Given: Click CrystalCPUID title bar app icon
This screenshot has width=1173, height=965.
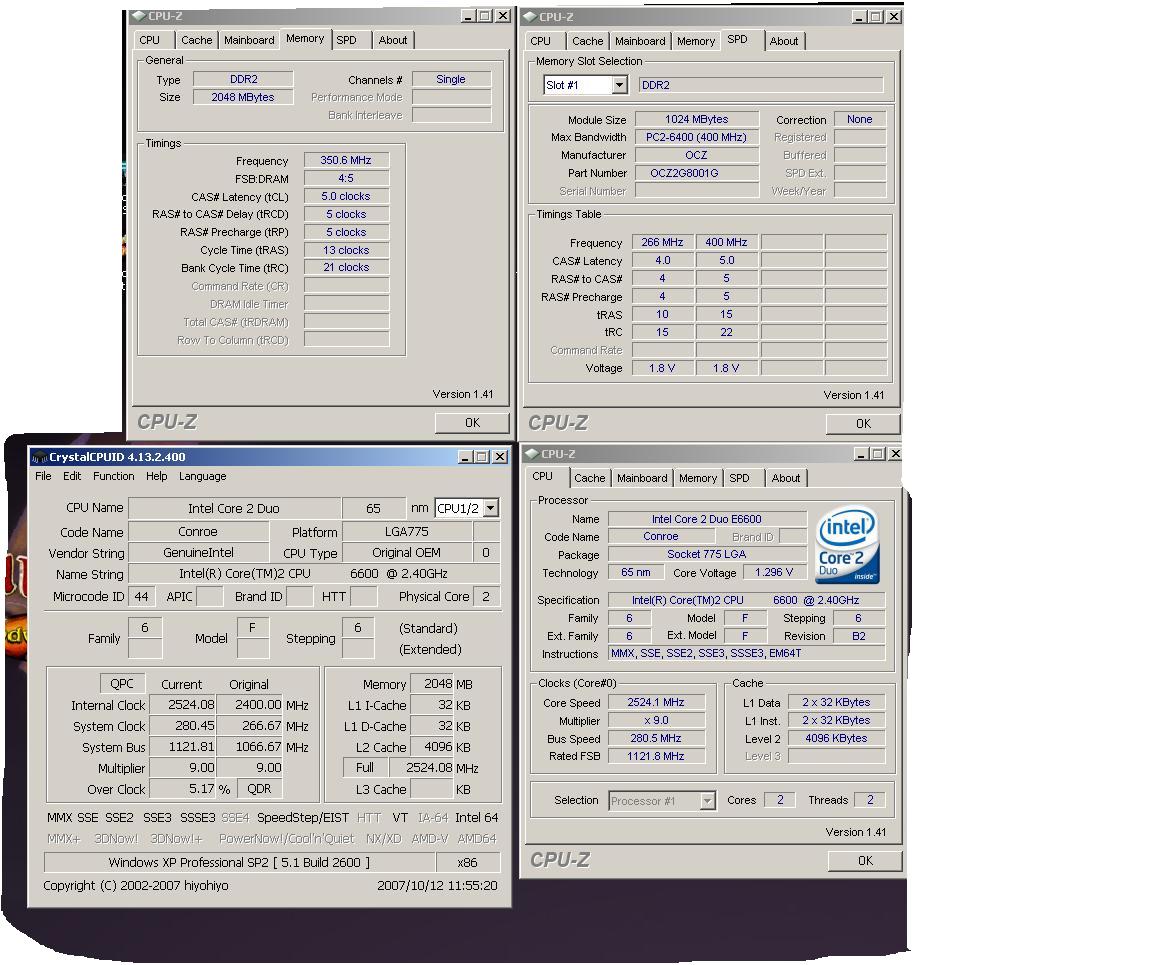Looking at the screenshot, I should 40,457.
